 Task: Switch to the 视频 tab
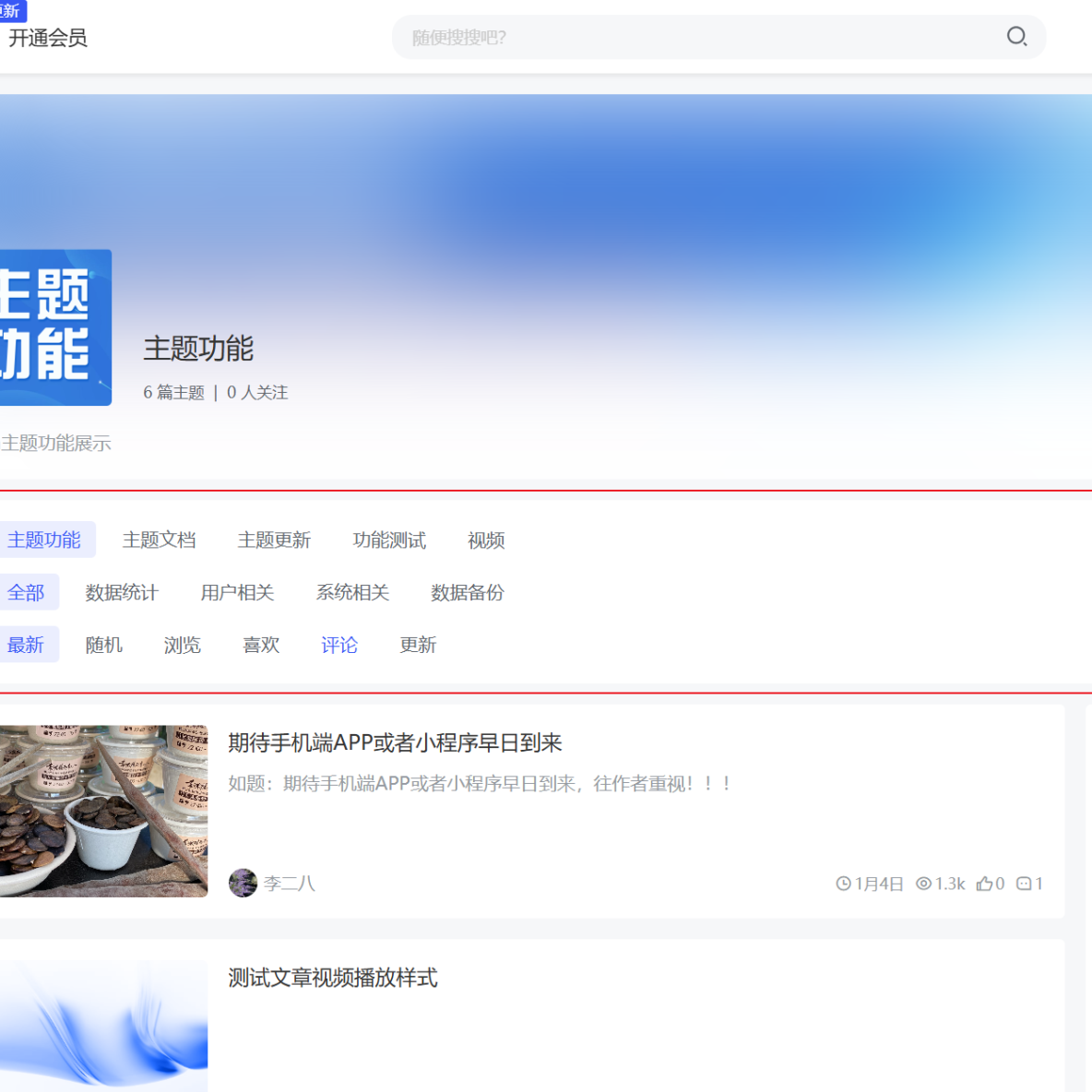click(486, 540)
